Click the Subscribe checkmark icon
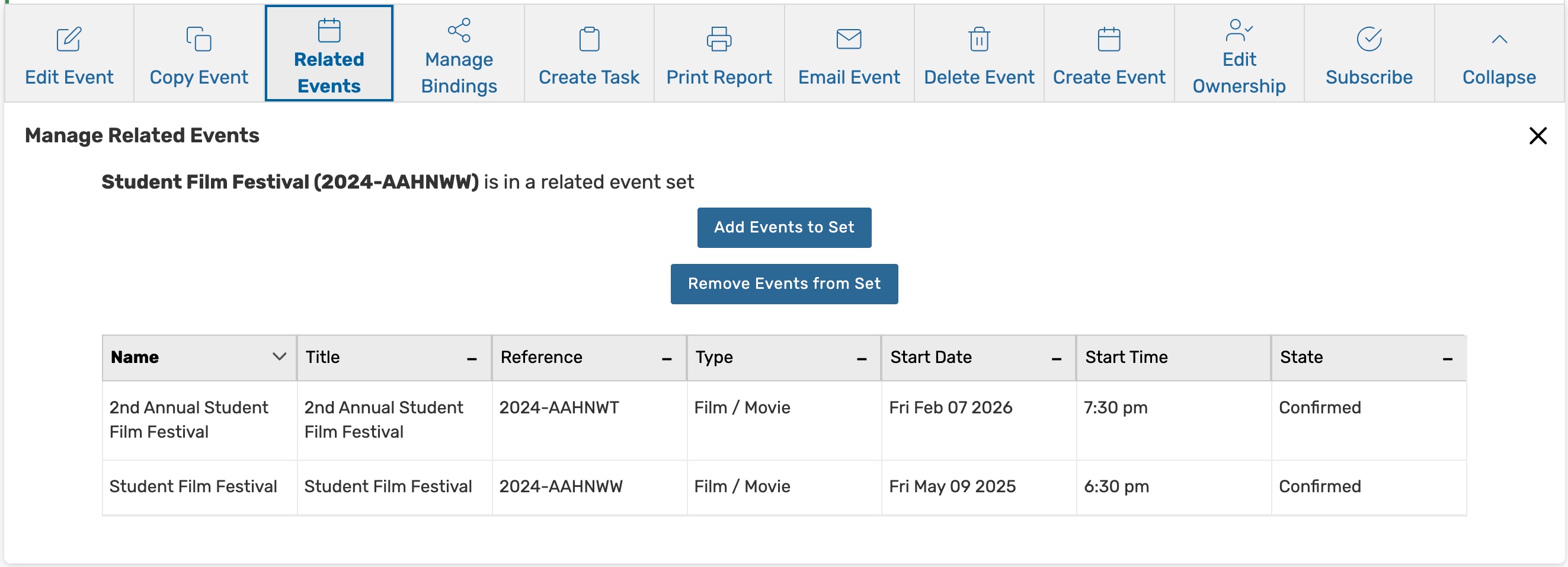Viewport: 1568px width, 567px height. point(1369,39)
